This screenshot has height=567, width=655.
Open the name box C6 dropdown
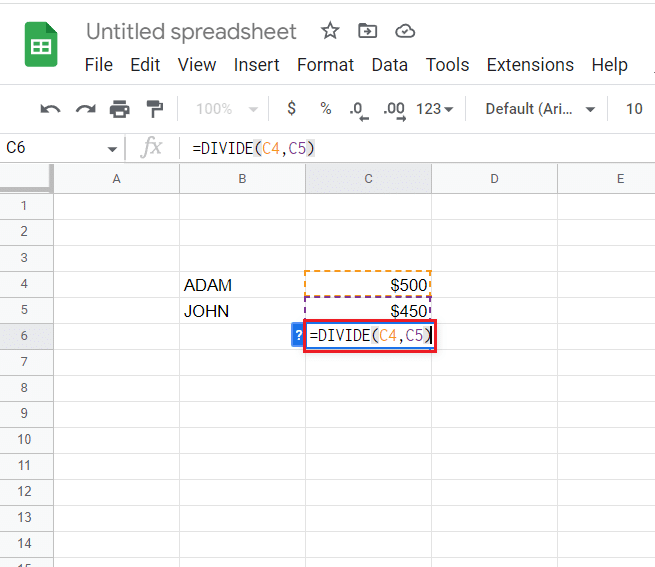112,149
